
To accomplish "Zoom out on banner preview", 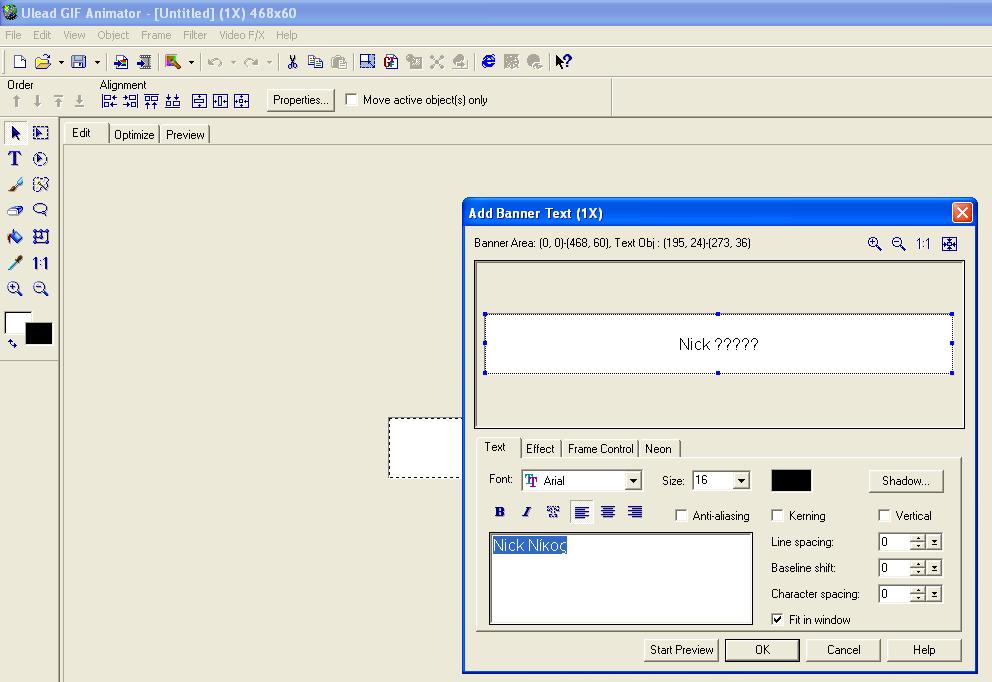I will (898, 244).
